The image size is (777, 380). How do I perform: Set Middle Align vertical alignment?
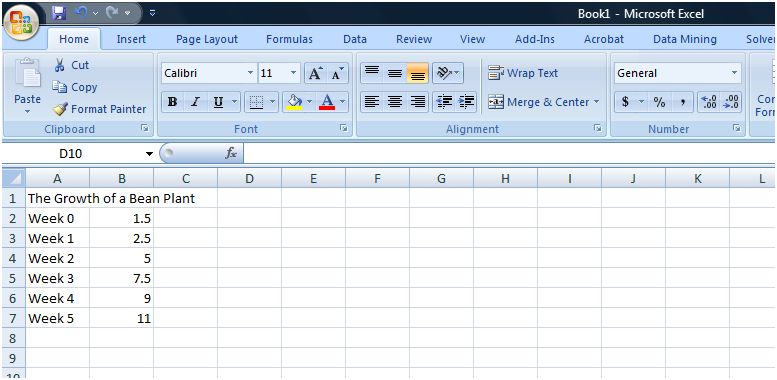(x=394, y=73)
